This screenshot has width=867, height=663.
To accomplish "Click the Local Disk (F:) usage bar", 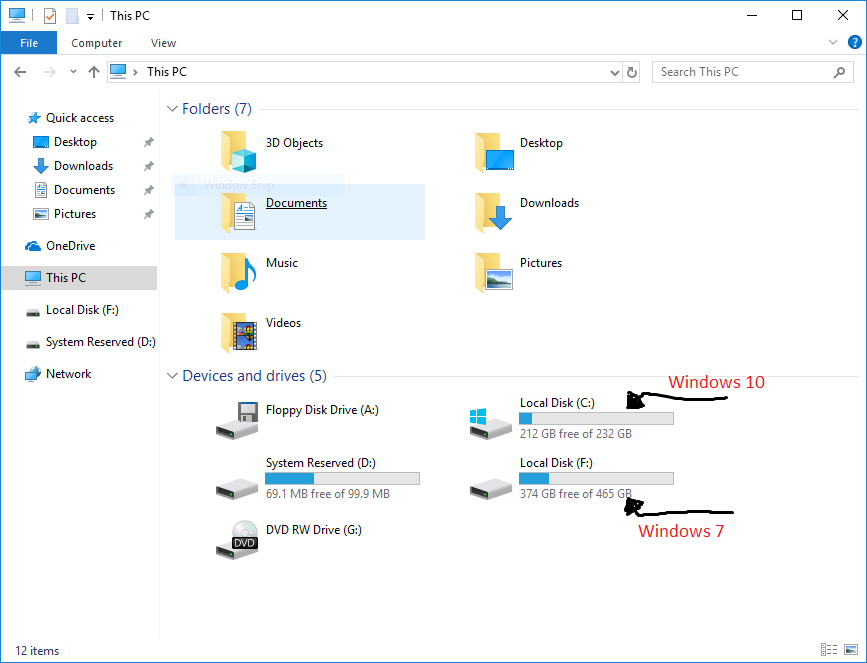I will (596, 478).
